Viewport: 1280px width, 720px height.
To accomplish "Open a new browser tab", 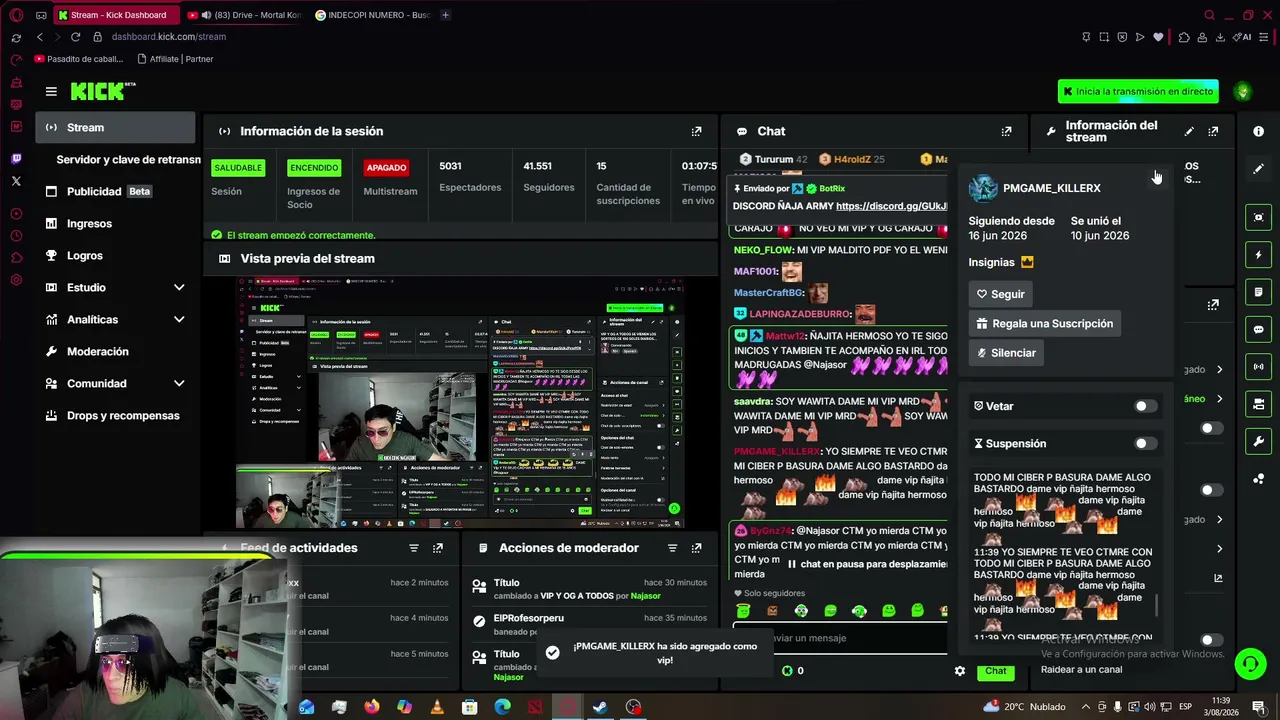I will (x=445, y=15).
